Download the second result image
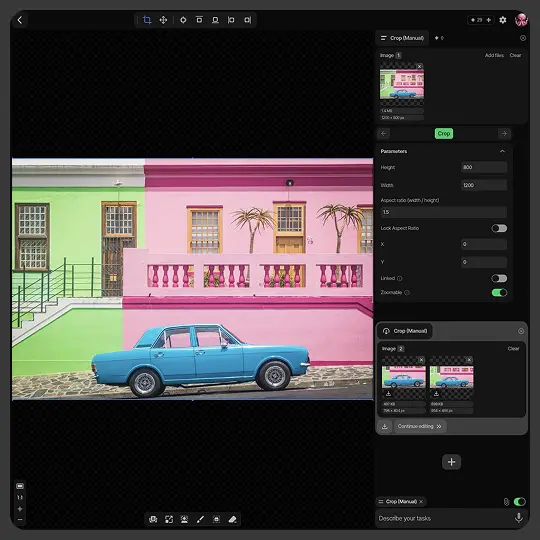The width and height of the screenshot is (540, 540). coord(436,394)
